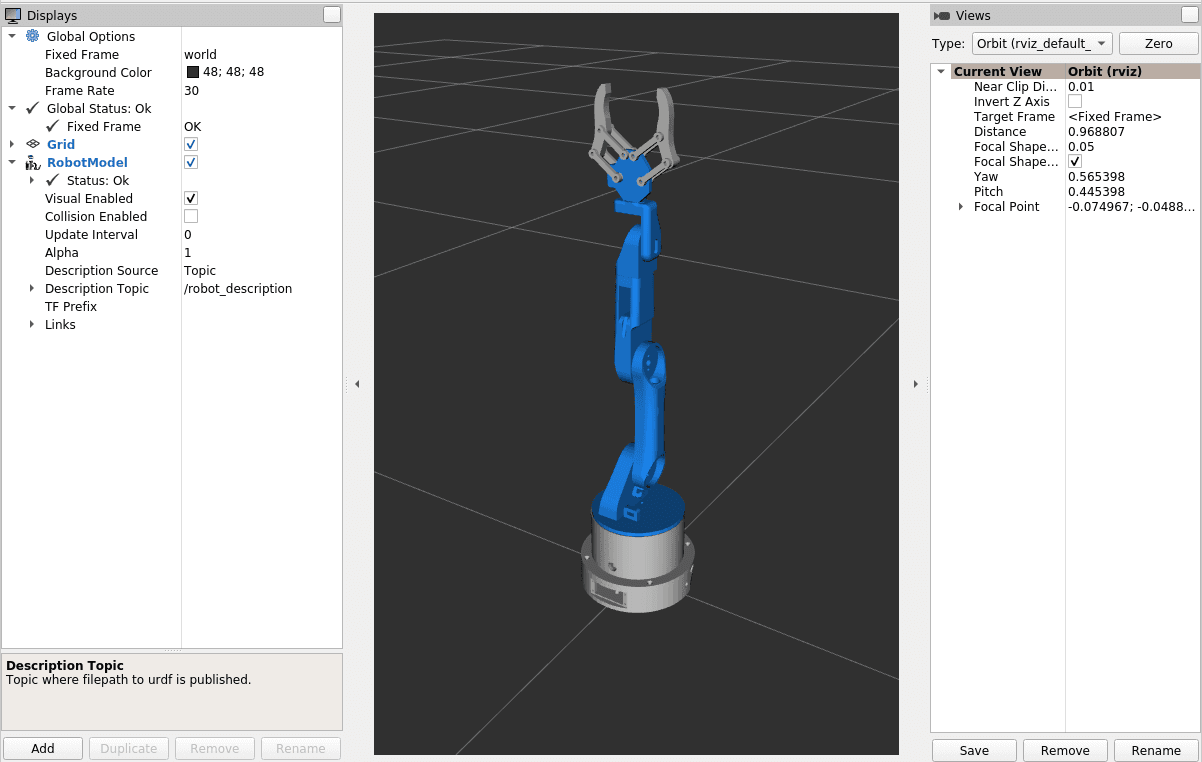Click the Pitch value 0.445398
Screen dimensions: 1202x762
1096,192
